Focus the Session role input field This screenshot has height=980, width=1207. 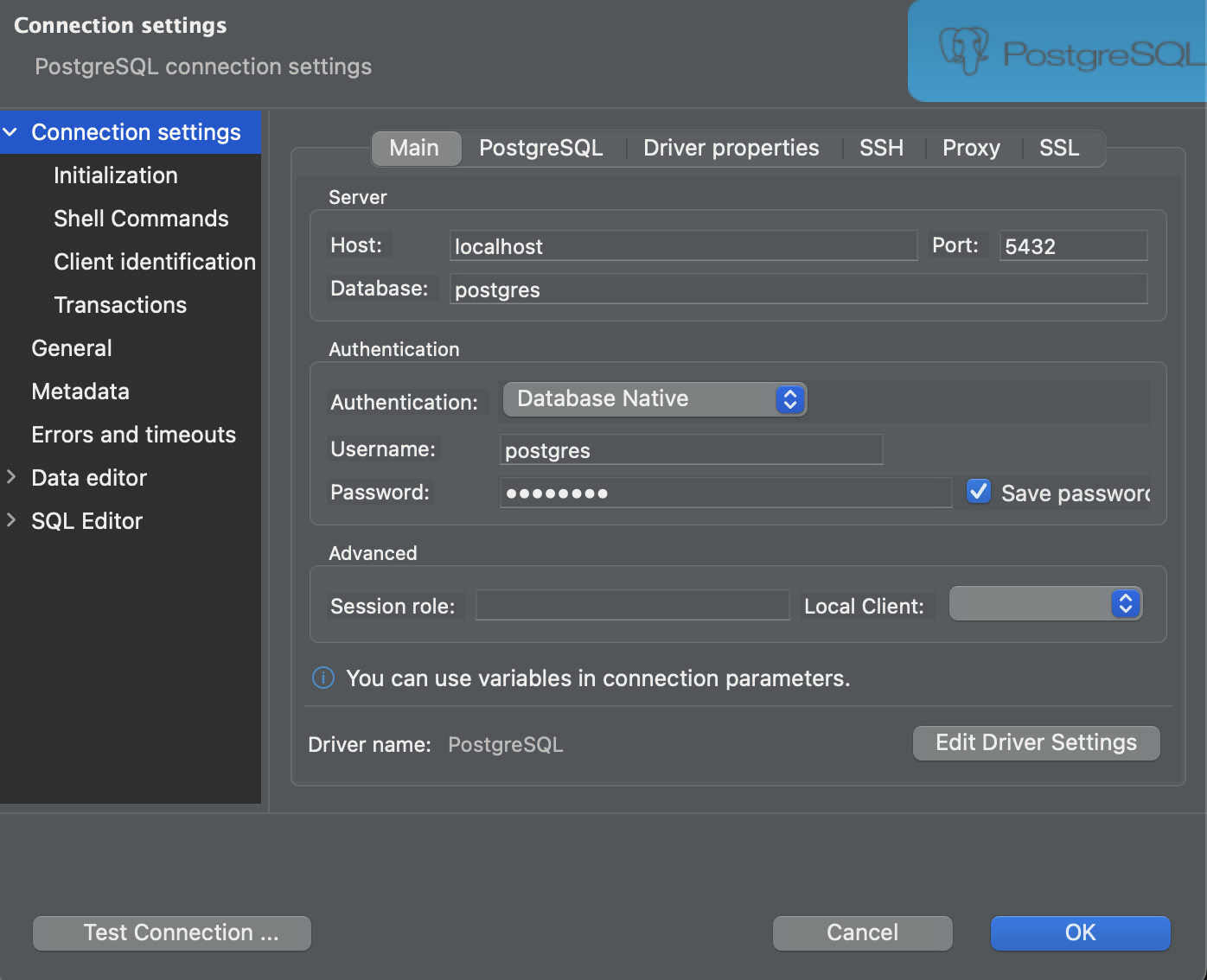pyautogui.click(x=633, y=605)
